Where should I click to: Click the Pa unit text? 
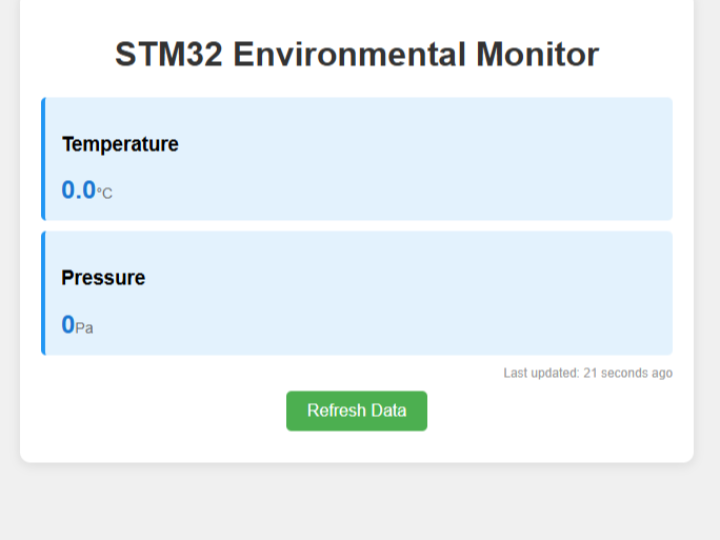tap(84, 328)
